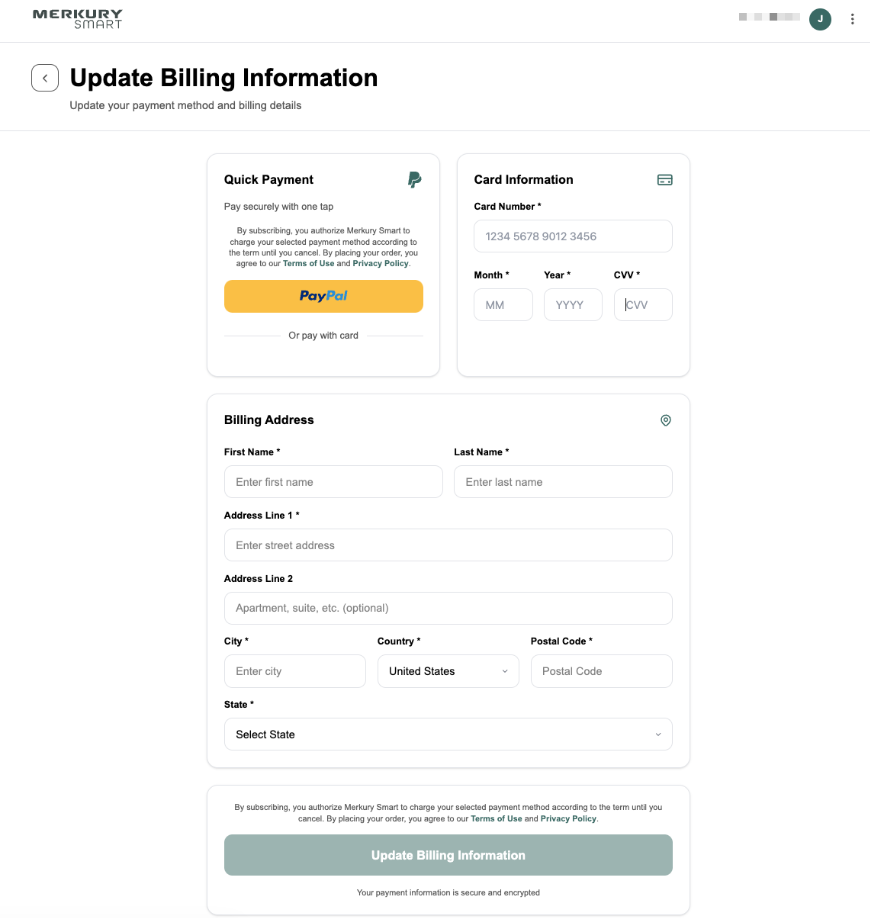The image size is (870, 918).
Task: Open the bottom Terms of Use link
Action: (x=496, y=818)
